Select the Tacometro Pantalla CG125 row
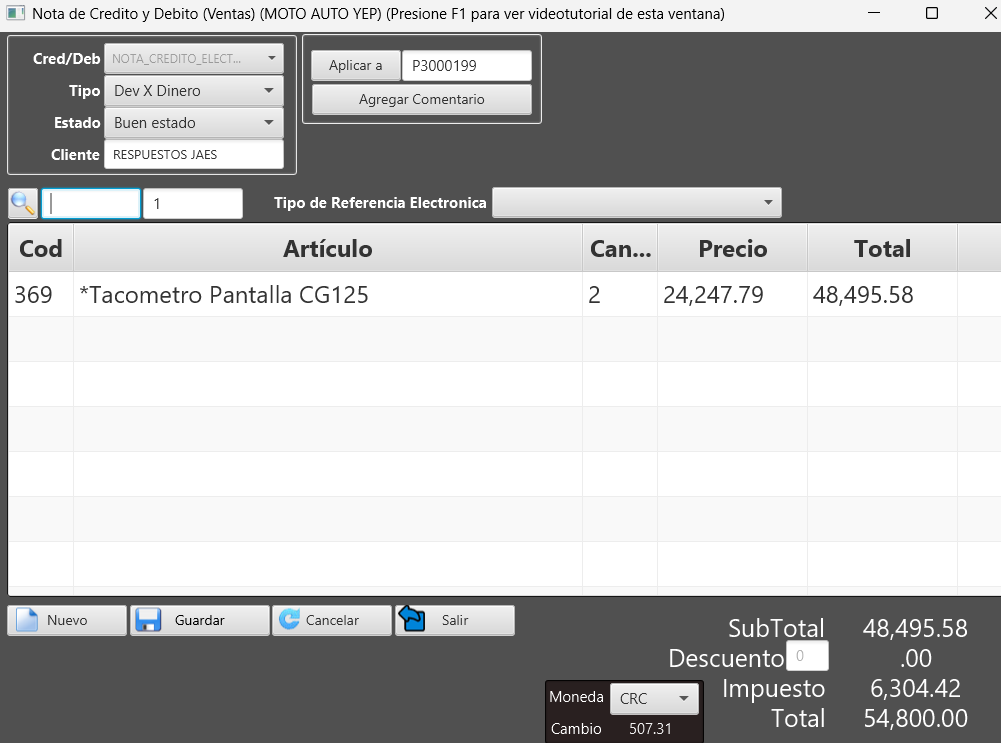The image size is (1001, 743). [x=327, y=295]
